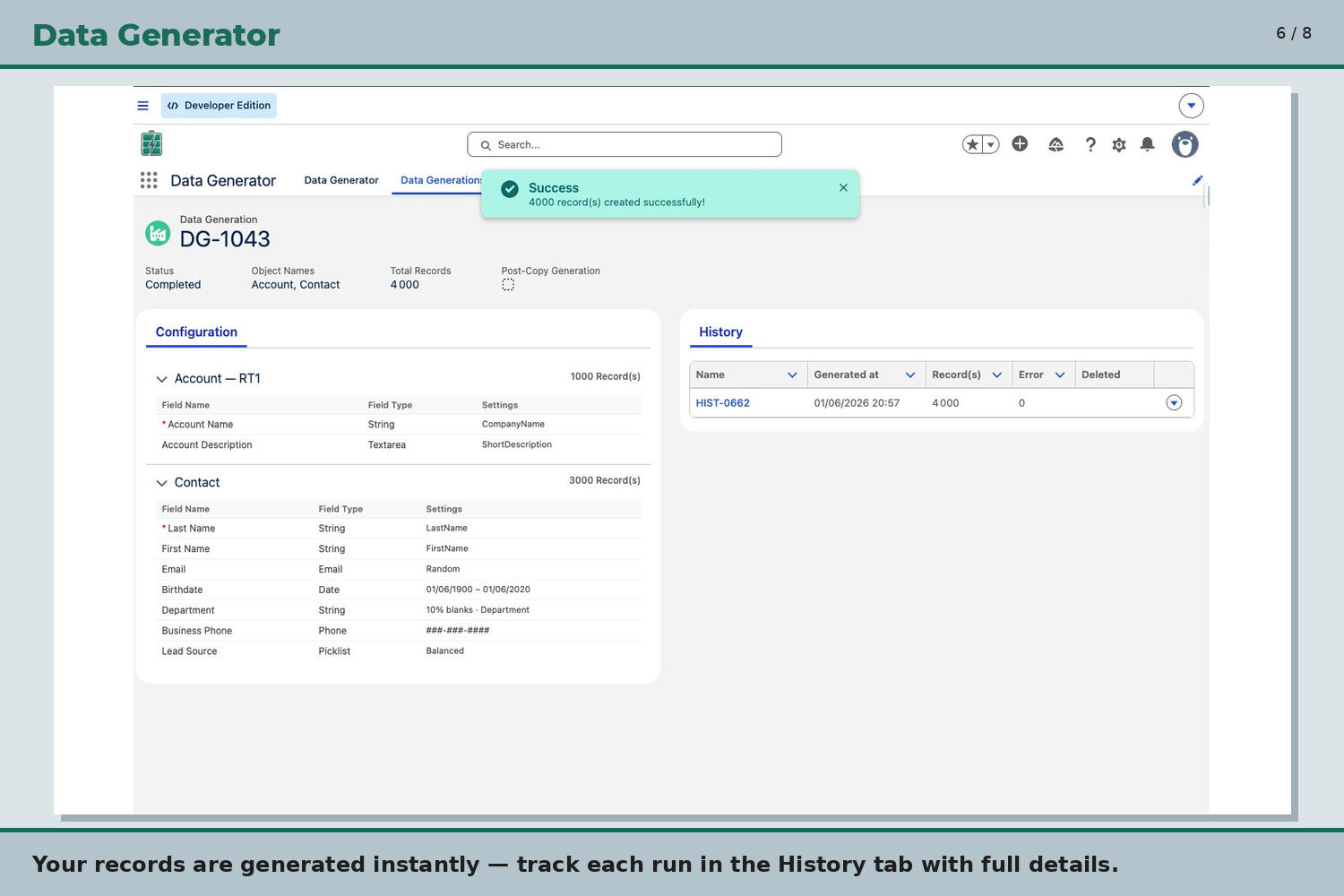Image resolution: width=1344 pixels, height=896 pixels.
Task: Click the Picklist field type cell
Action: tap(334, 651)
